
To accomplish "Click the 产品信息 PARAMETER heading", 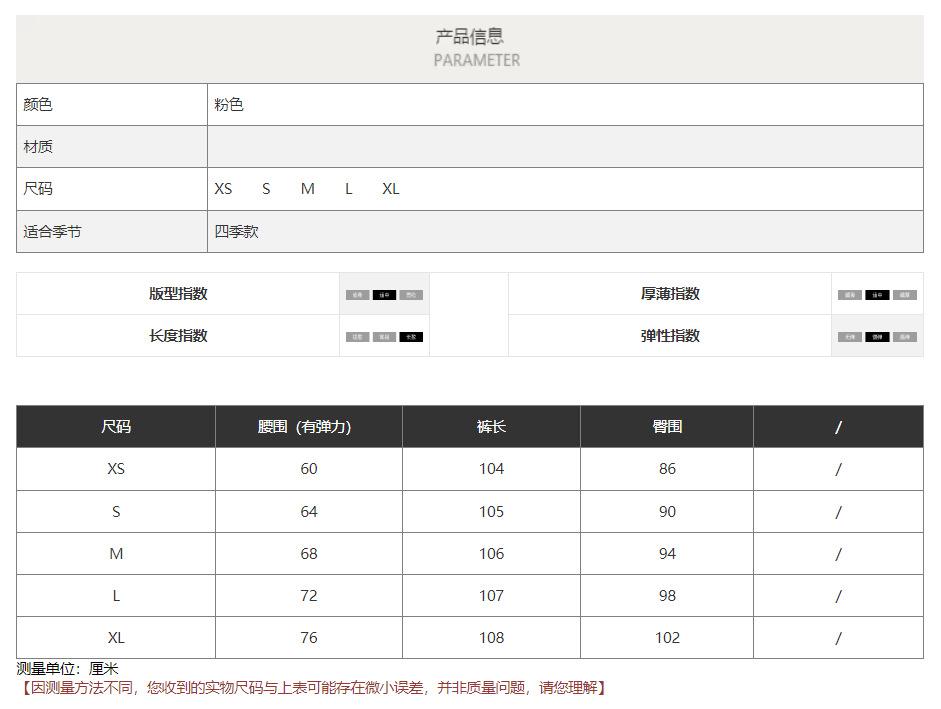I will tap(470, 48).
